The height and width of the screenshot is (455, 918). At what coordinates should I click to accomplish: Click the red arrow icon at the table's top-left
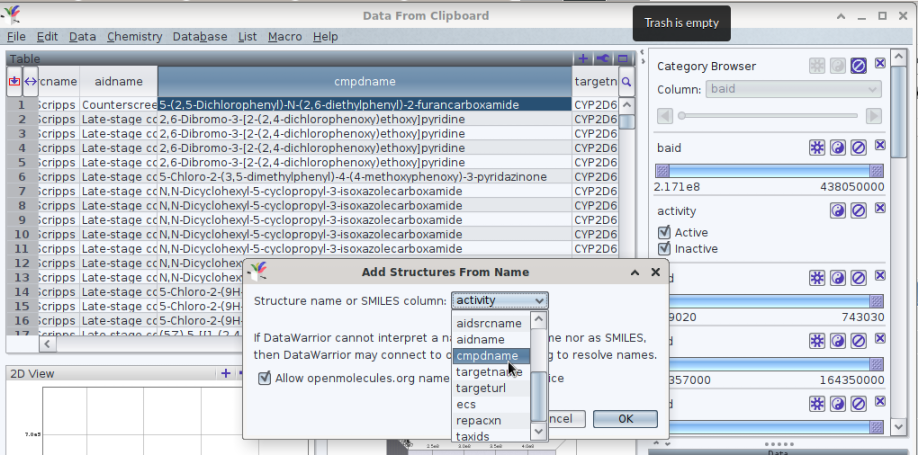[14, 81]
